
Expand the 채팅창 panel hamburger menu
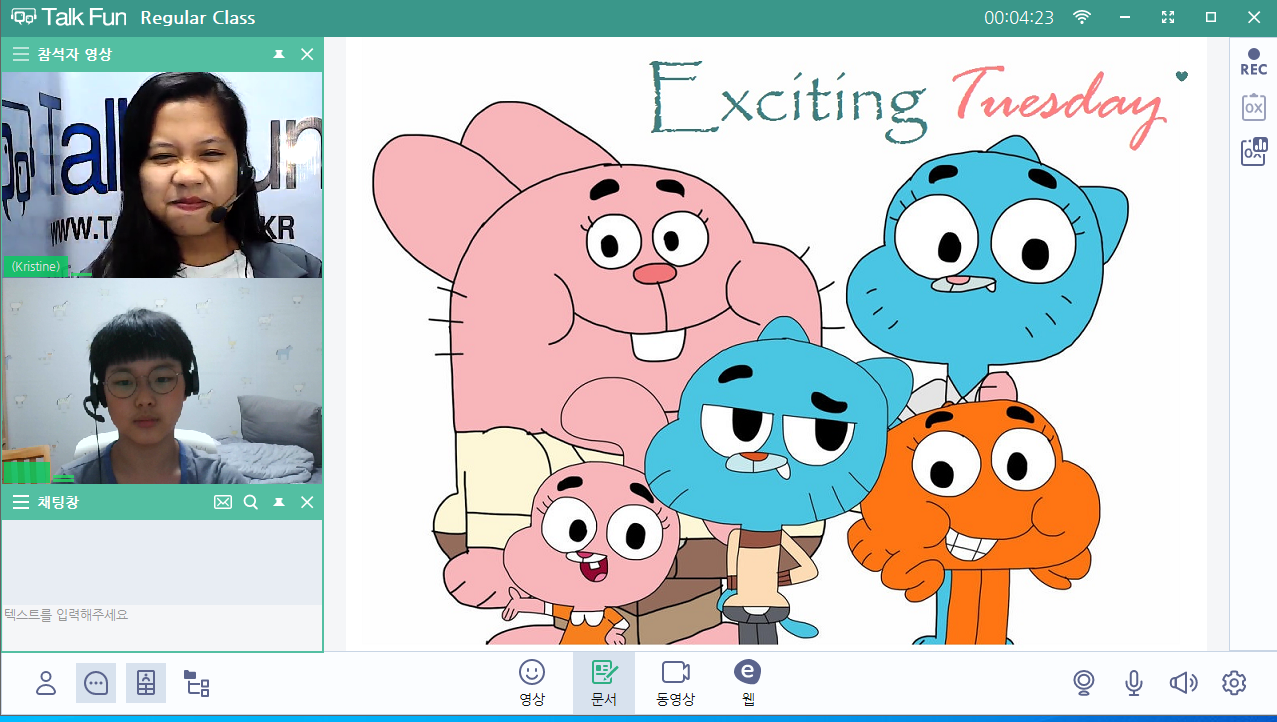pyautogui.click(x=20, y=502)
